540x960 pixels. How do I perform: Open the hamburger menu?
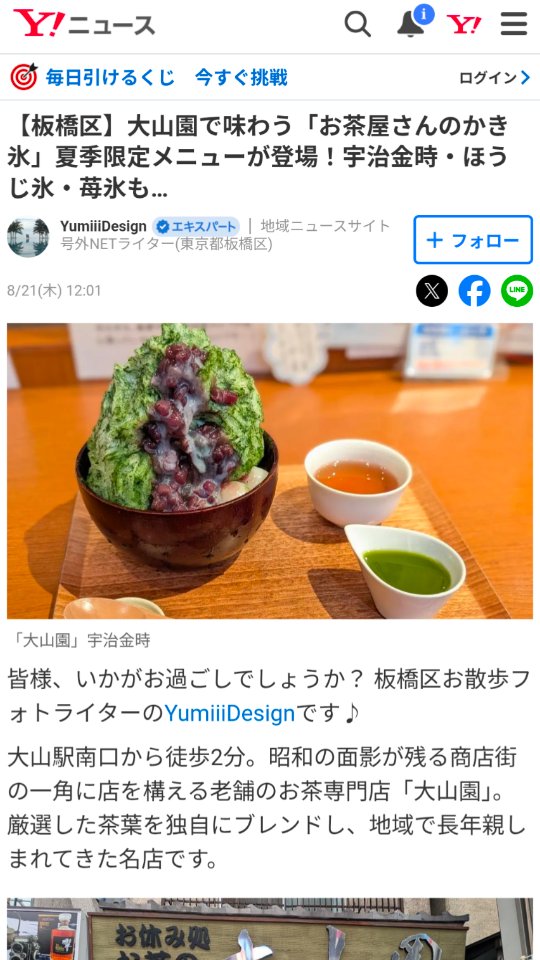(514, 24)
